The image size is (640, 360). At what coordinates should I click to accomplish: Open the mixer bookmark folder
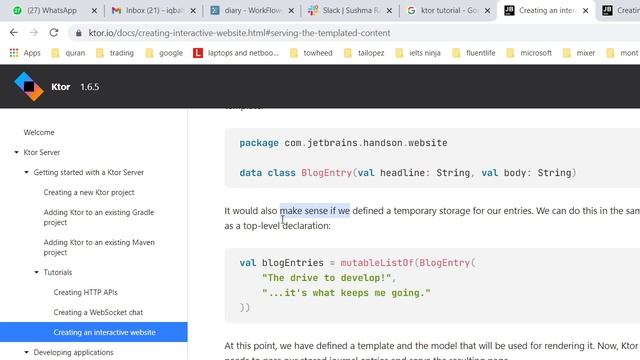click(x=579, y=53)
